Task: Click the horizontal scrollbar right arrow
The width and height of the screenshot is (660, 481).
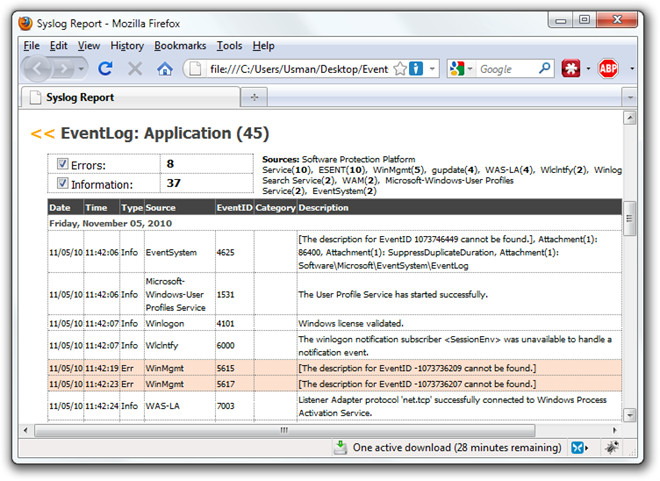Action: coord(614,430)
